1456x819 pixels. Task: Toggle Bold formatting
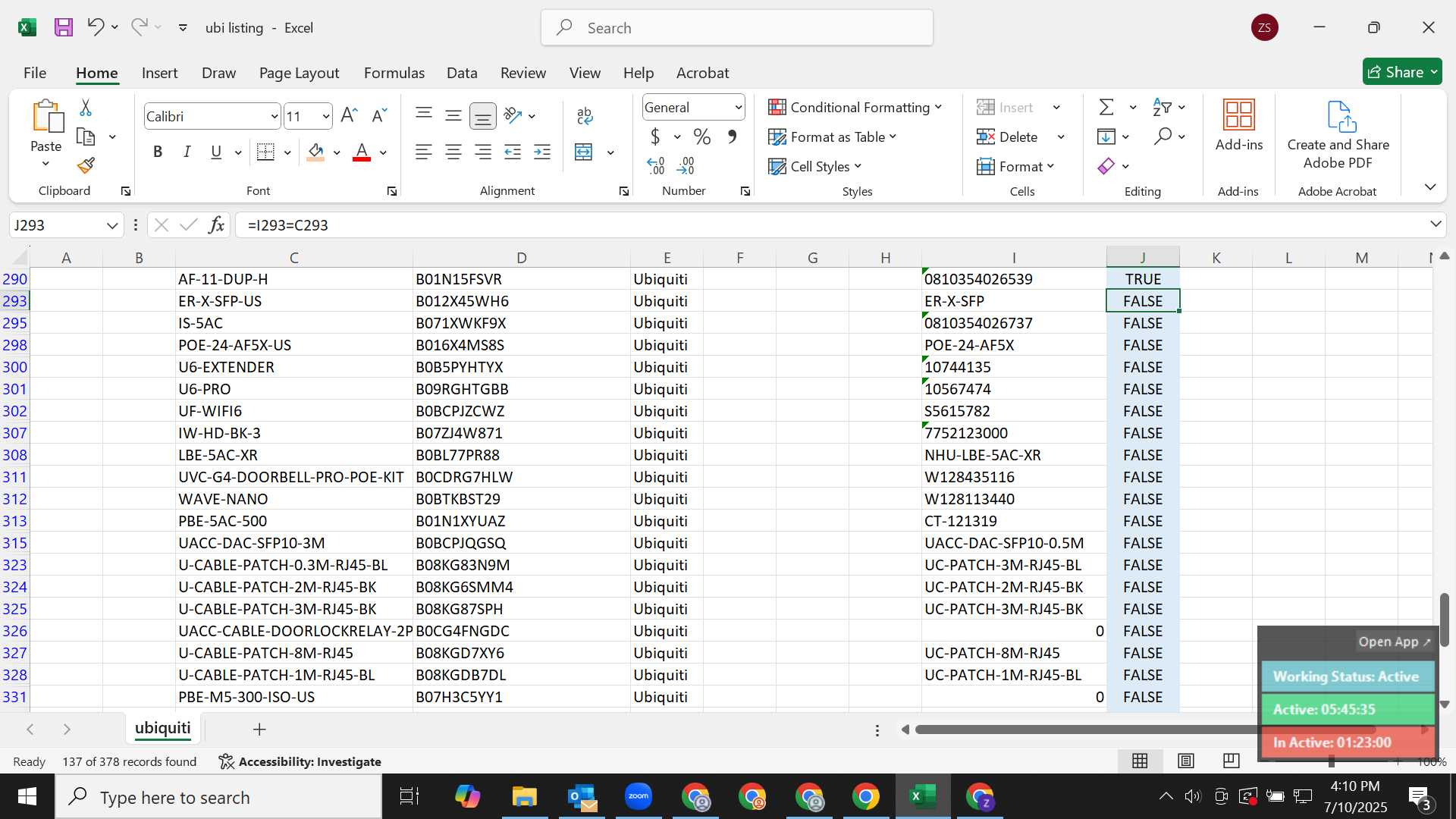[158, 152]
